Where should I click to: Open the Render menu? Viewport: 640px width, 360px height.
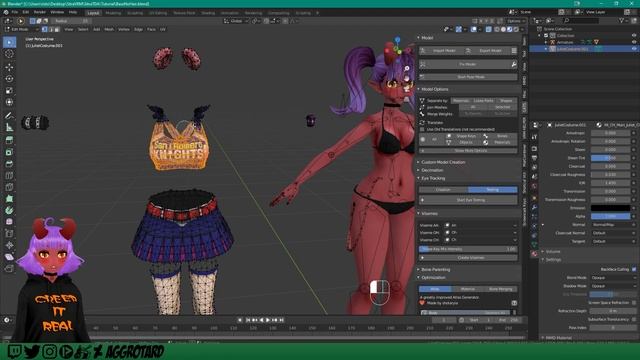pos(40,12)
